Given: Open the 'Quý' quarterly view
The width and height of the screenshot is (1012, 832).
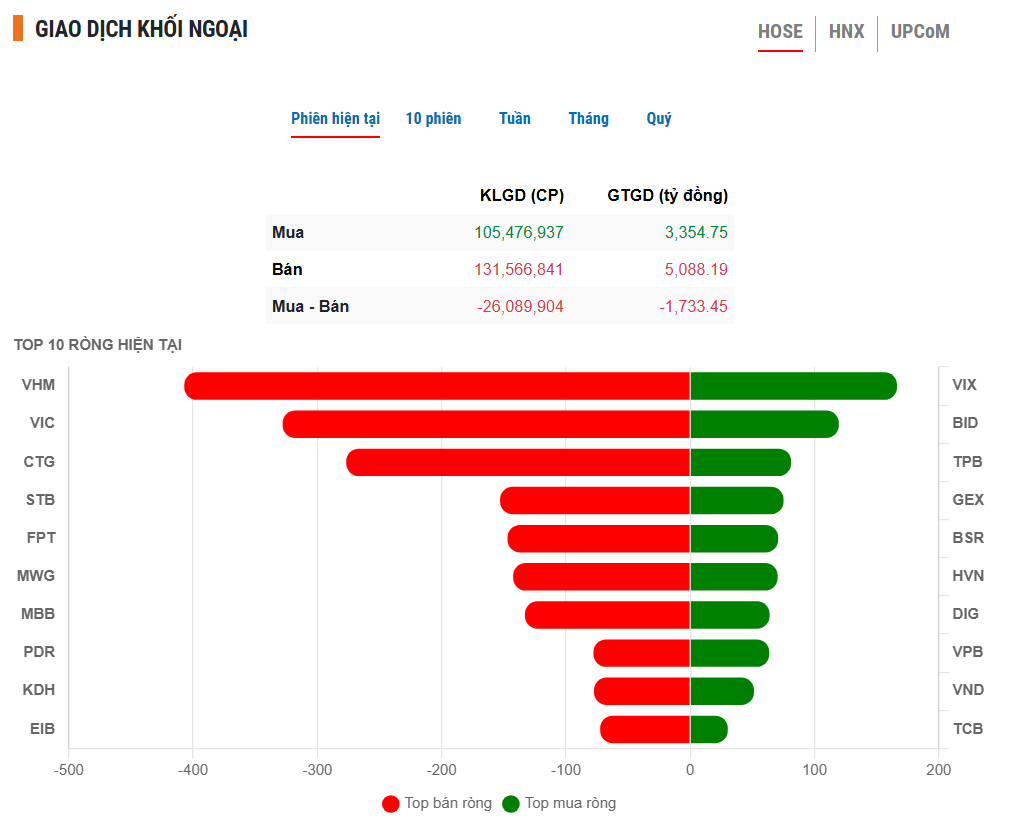Looking at the screenshot, I should pyautogui.click(x=659, y=119).
